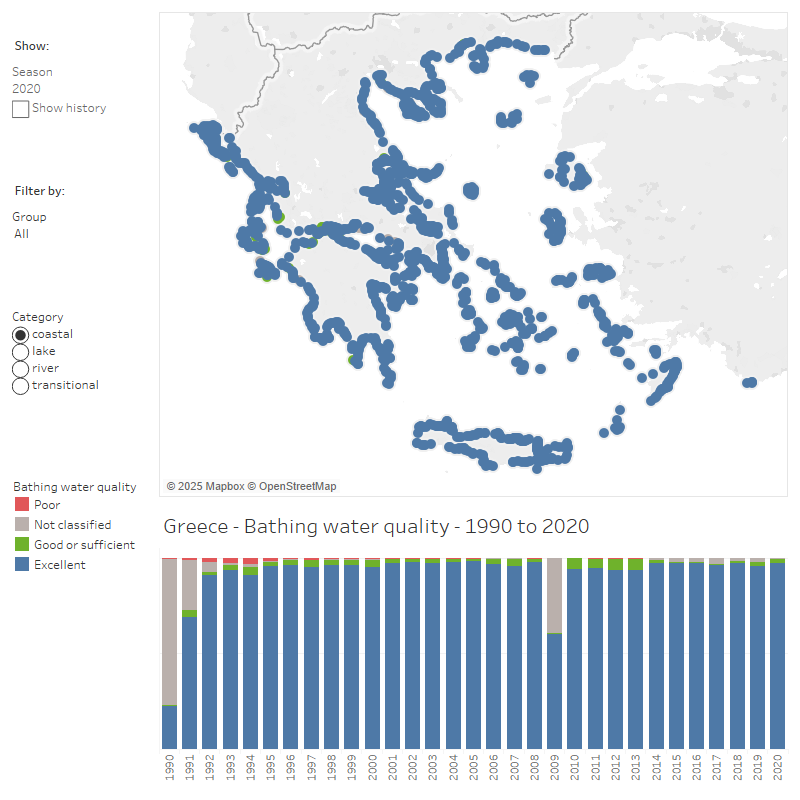Click the 2020 year label on the axis

click(778, 767)
